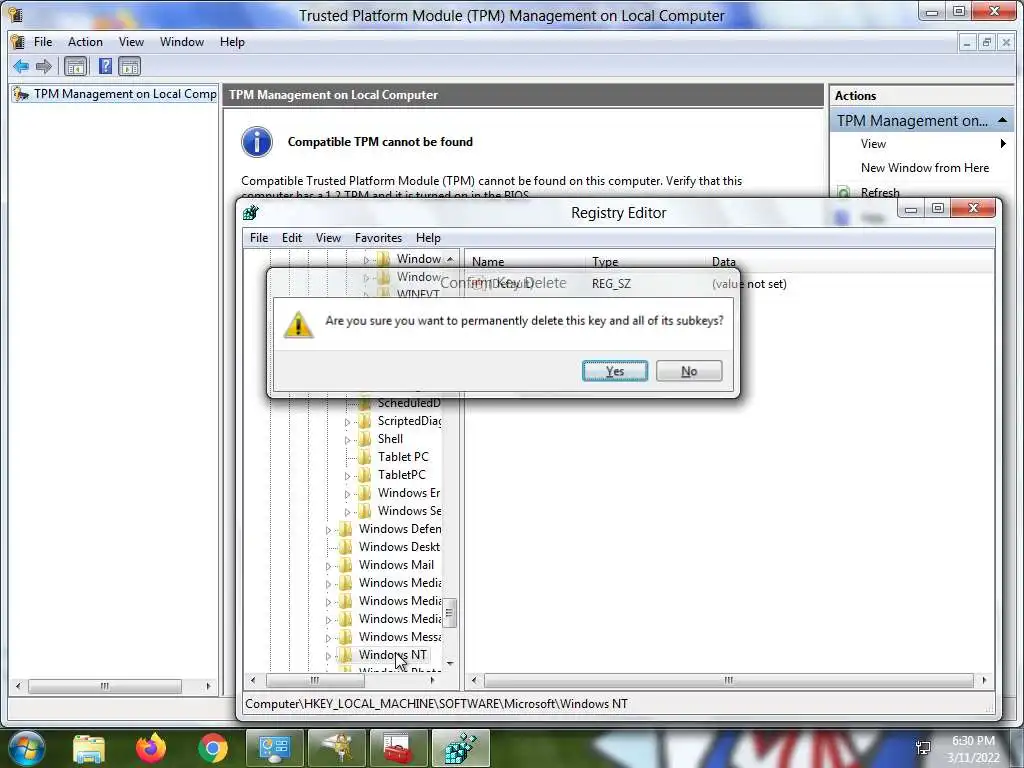Click the taskbar clock showing 6:30 PM
This screenshot has width=1024, height=768.
click(x=973, y=741)
